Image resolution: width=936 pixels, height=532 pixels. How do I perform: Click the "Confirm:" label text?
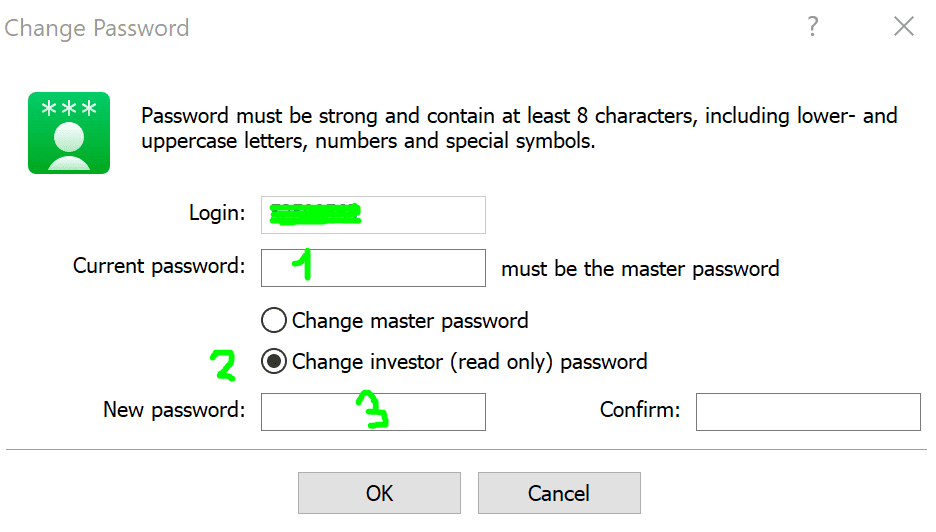click(639, 410)
